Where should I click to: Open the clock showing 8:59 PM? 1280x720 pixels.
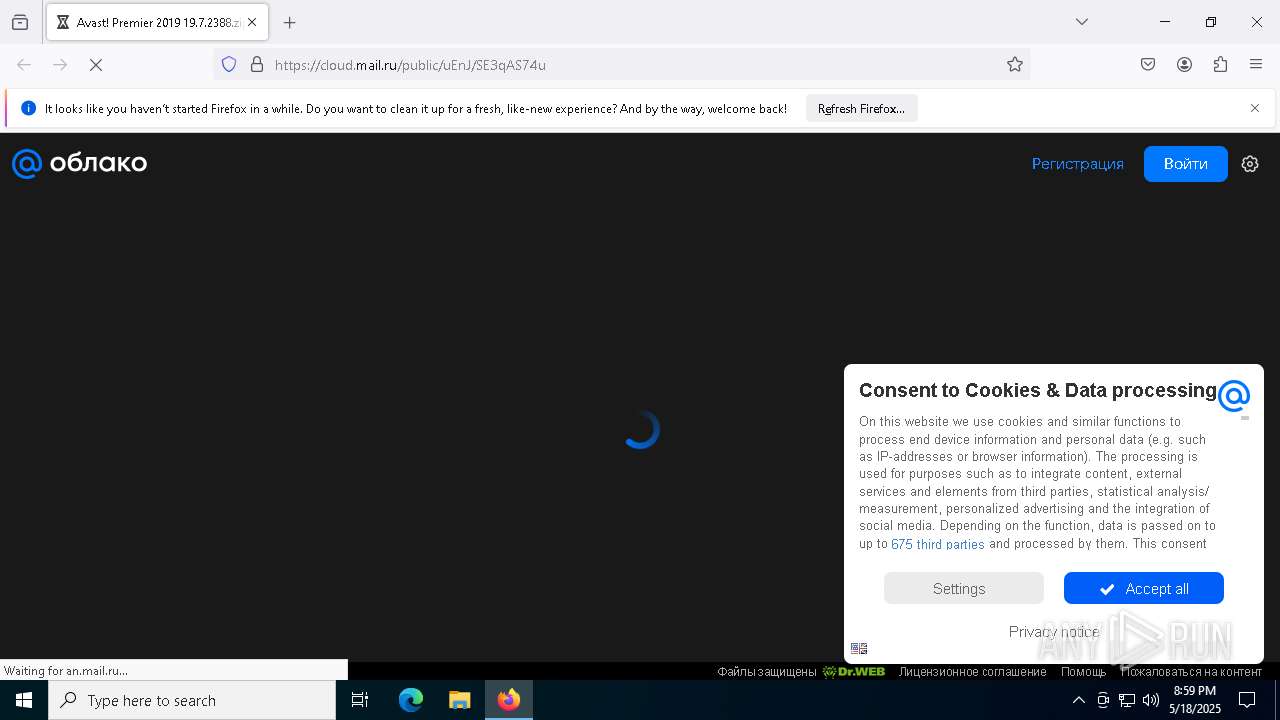(1195, 700)
